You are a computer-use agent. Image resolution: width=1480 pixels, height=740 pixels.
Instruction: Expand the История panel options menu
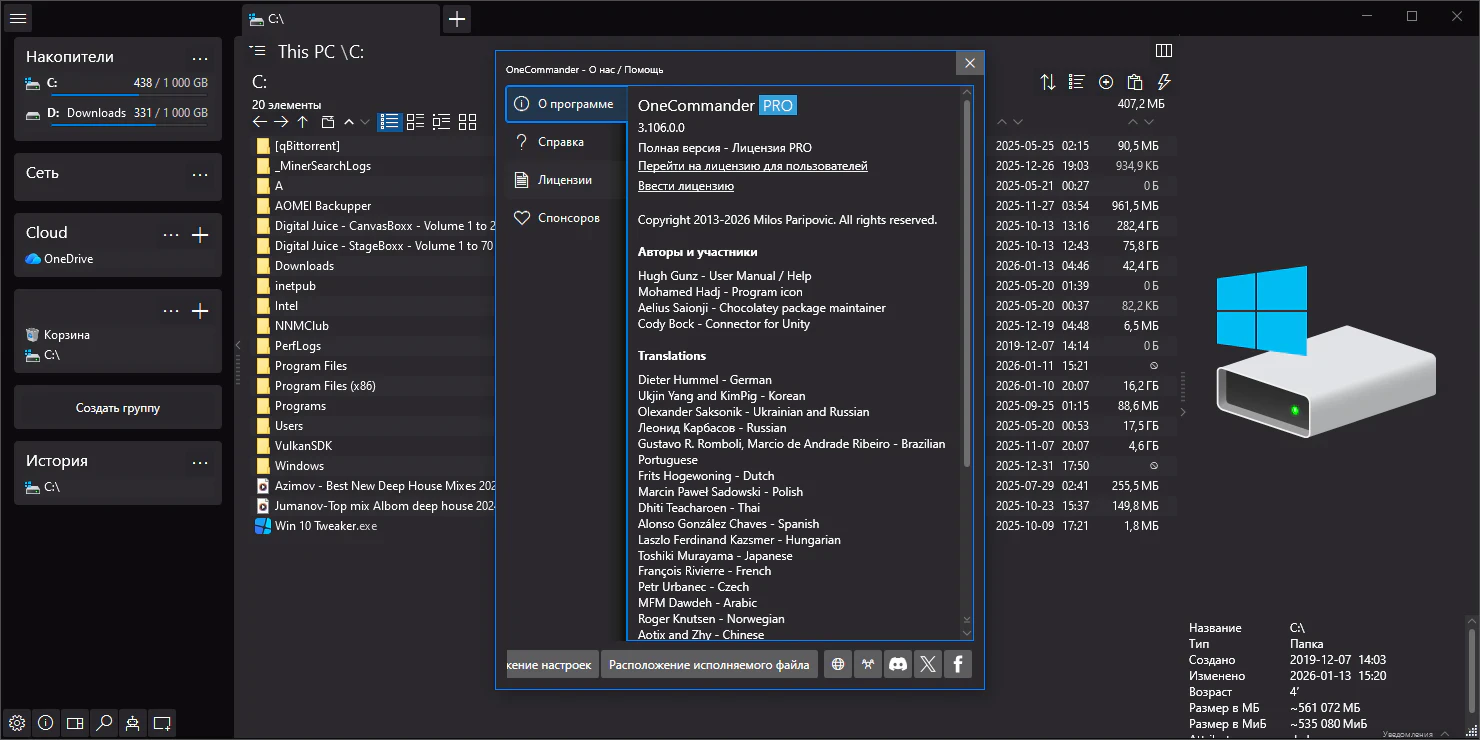click(200, 462)
